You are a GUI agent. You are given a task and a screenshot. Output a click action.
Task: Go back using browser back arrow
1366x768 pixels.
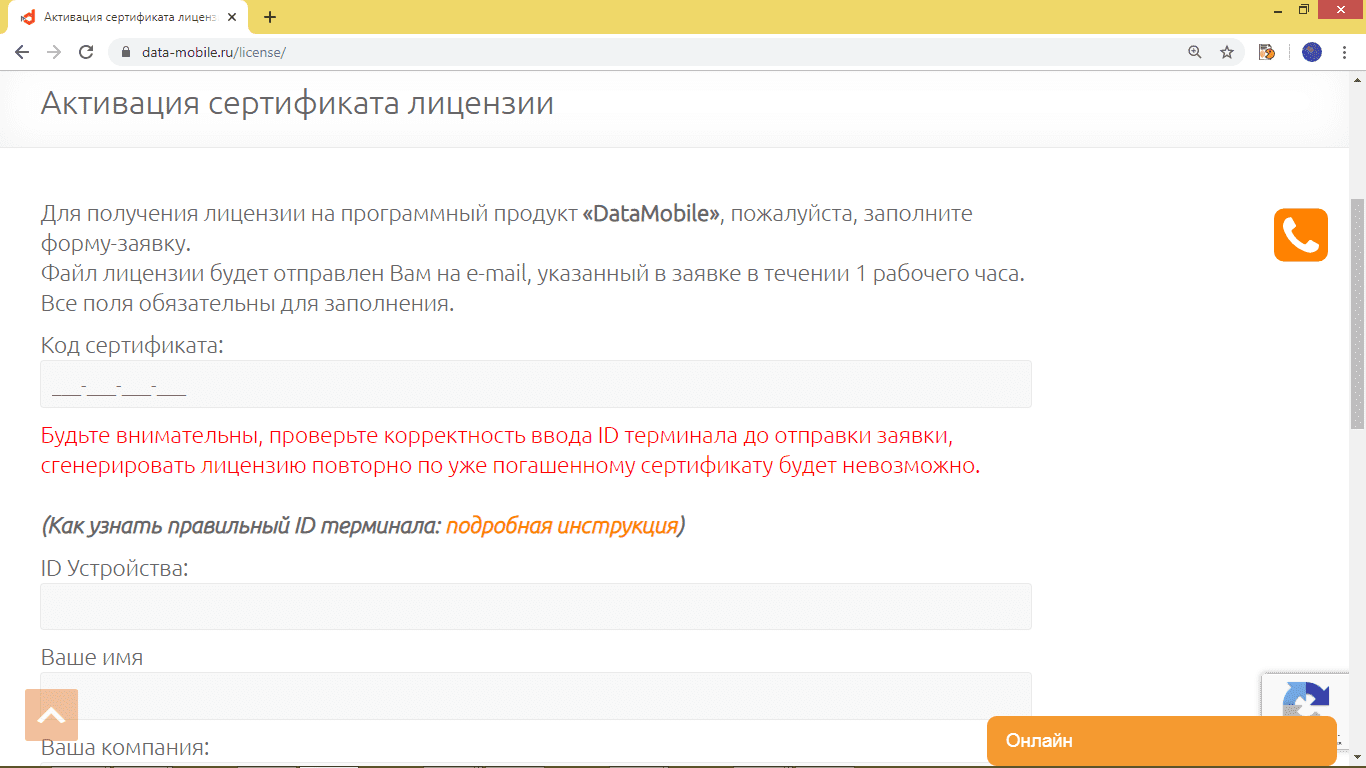click(22, 52)
